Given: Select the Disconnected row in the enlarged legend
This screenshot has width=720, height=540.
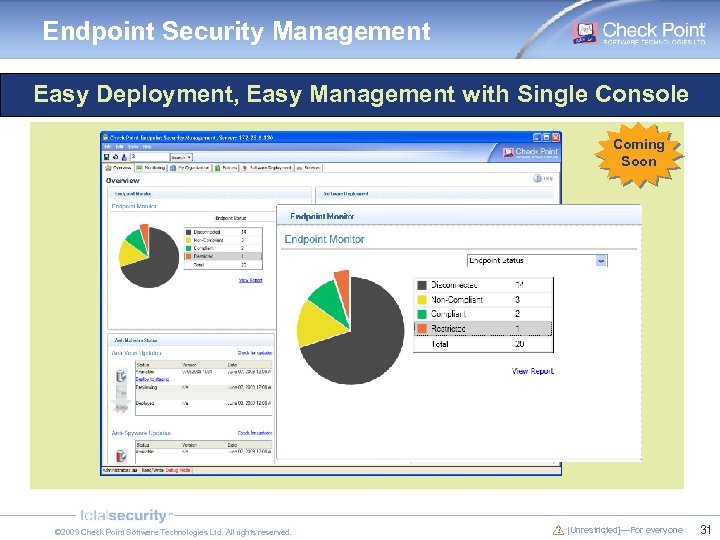Looking at the screenshot, I should pyautogui.click(x=483, y=285).
